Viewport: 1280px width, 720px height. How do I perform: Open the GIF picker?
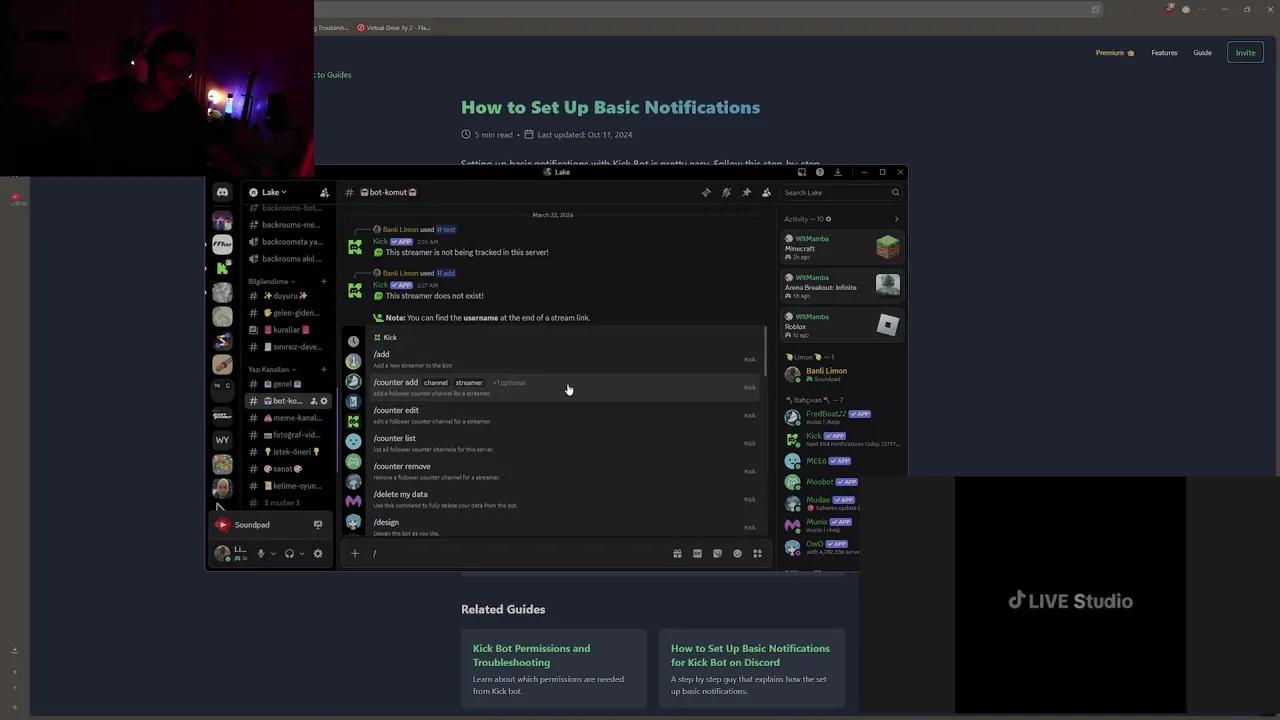(697, 553)
